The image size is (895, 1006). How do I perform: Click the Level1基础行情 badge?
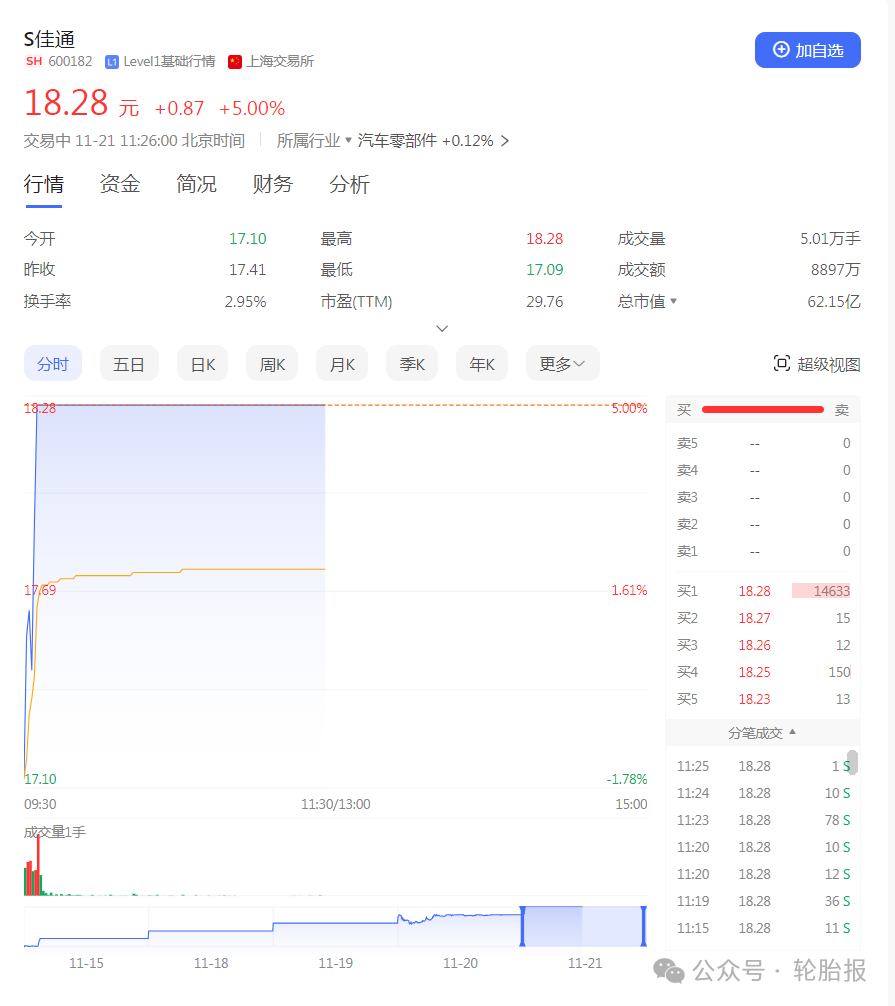[x=165, y=61]
